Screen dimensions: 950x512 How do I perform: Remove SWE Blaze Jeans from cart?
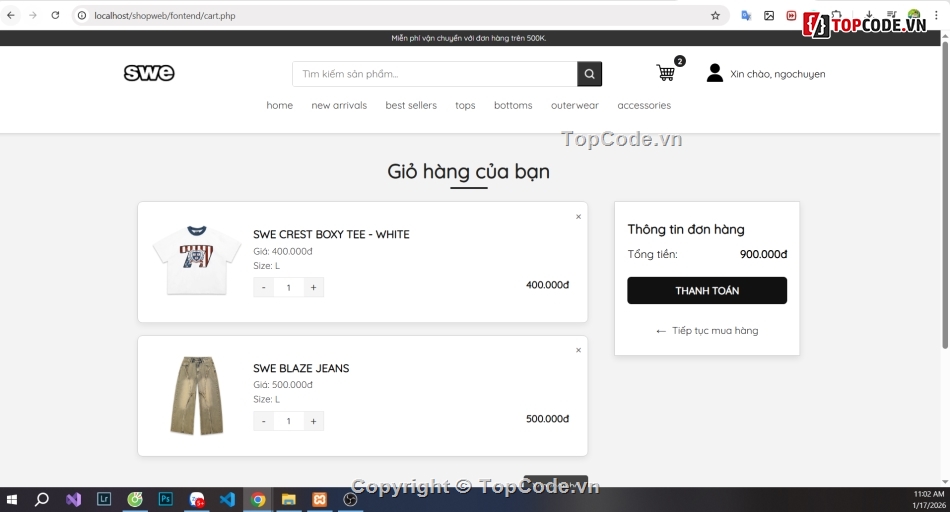(578, 351)
